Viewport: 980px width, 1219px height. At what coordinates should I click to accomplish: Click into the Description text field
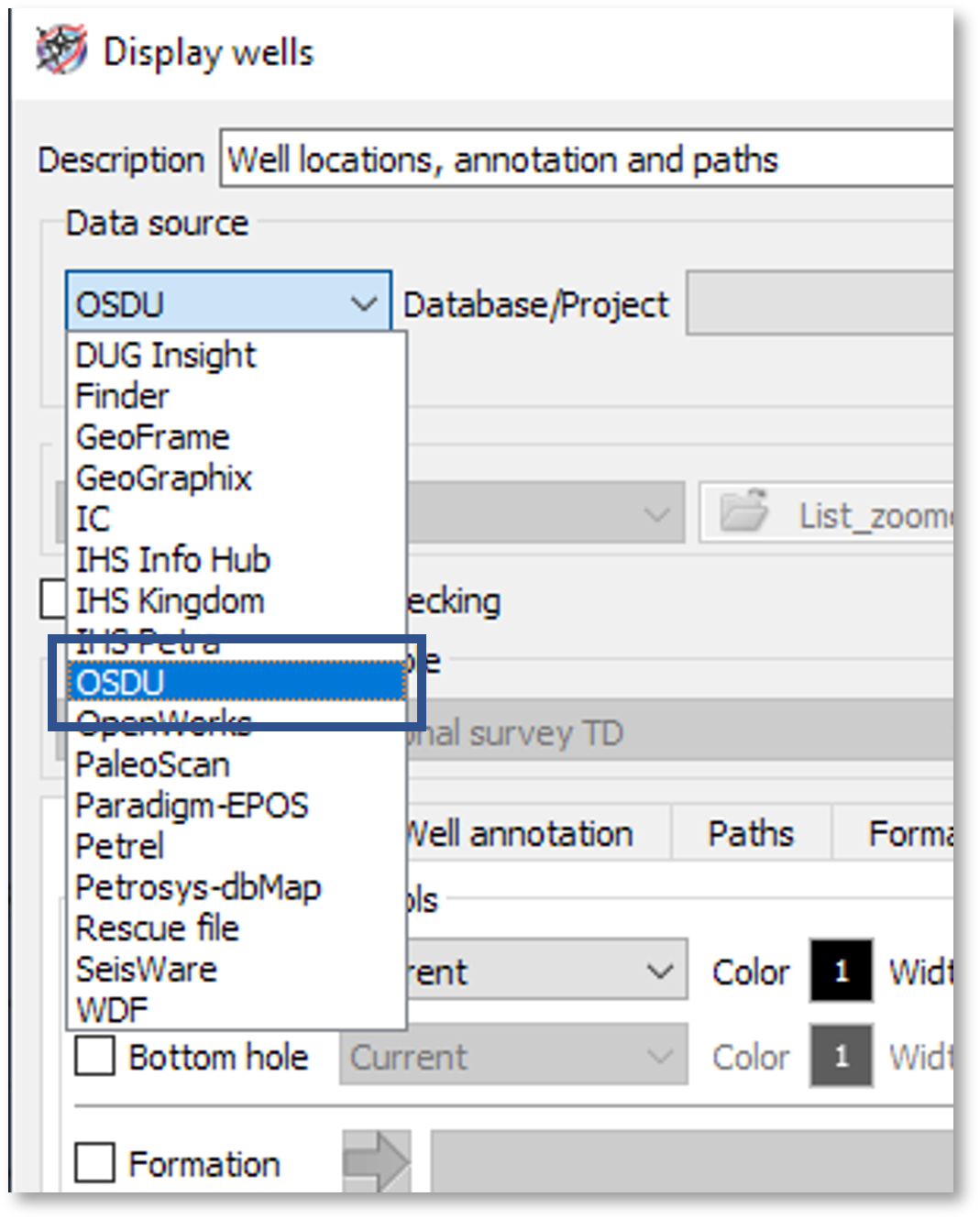(587, 159)
